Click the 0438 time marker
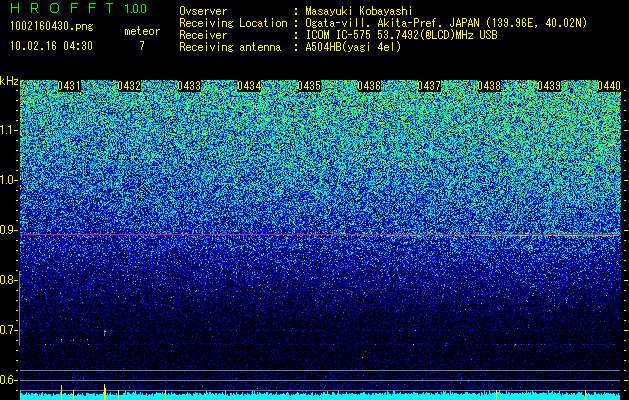Viewport: 629px width, 400px height. [489, 86]
